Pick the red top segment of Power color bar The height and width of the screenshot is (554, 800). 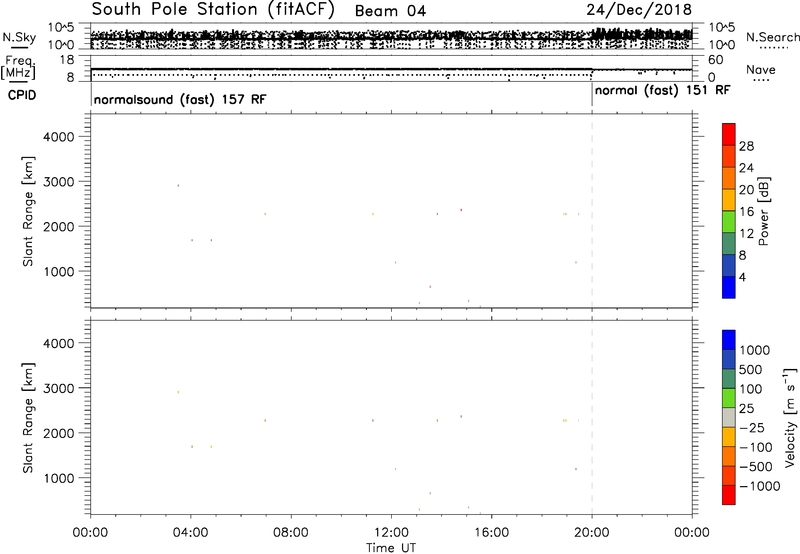[729, 135]
